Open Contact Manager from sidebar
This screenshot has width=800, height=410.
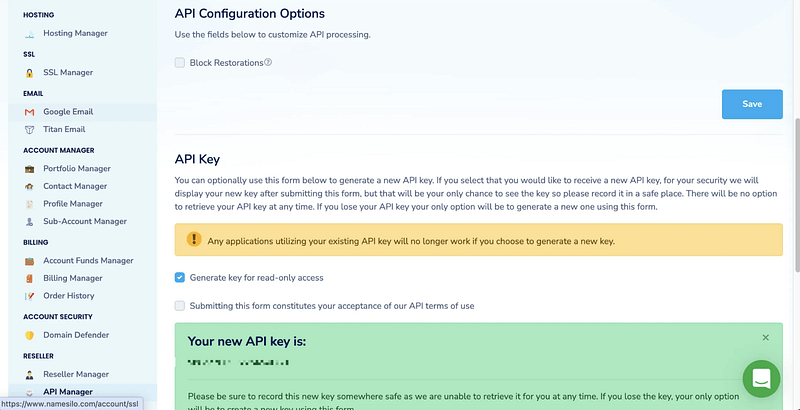[x=75, y=186]
